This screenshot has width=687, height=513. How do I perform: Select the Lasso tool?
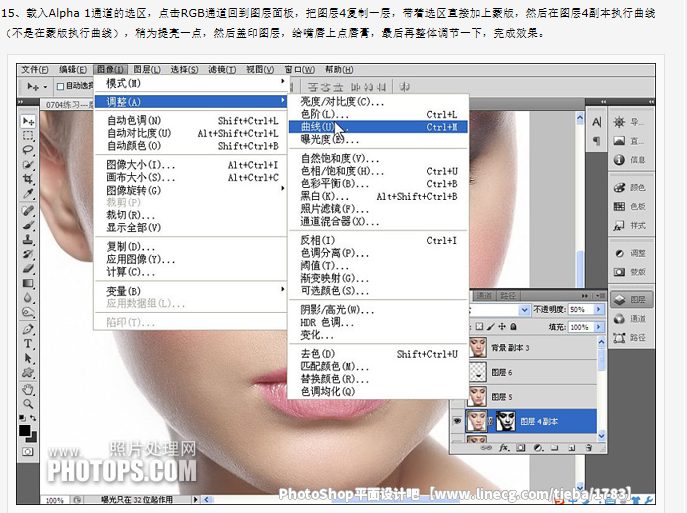coord(28,150)
